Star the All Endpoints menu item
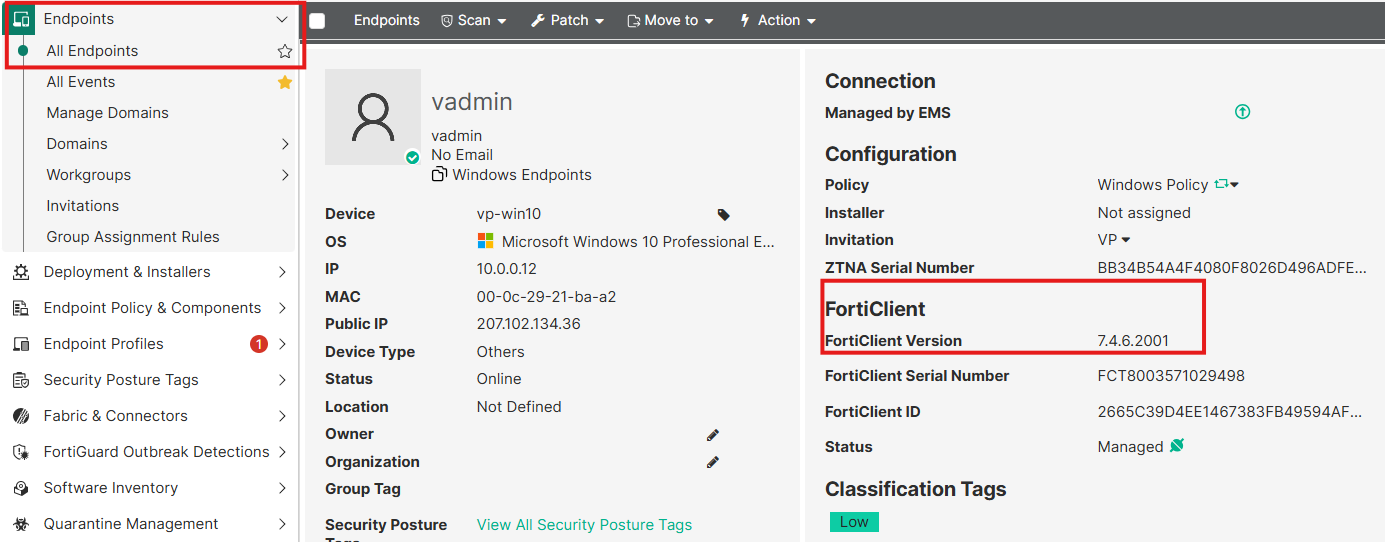1385x542 pixels. click(x=285, y=51)
